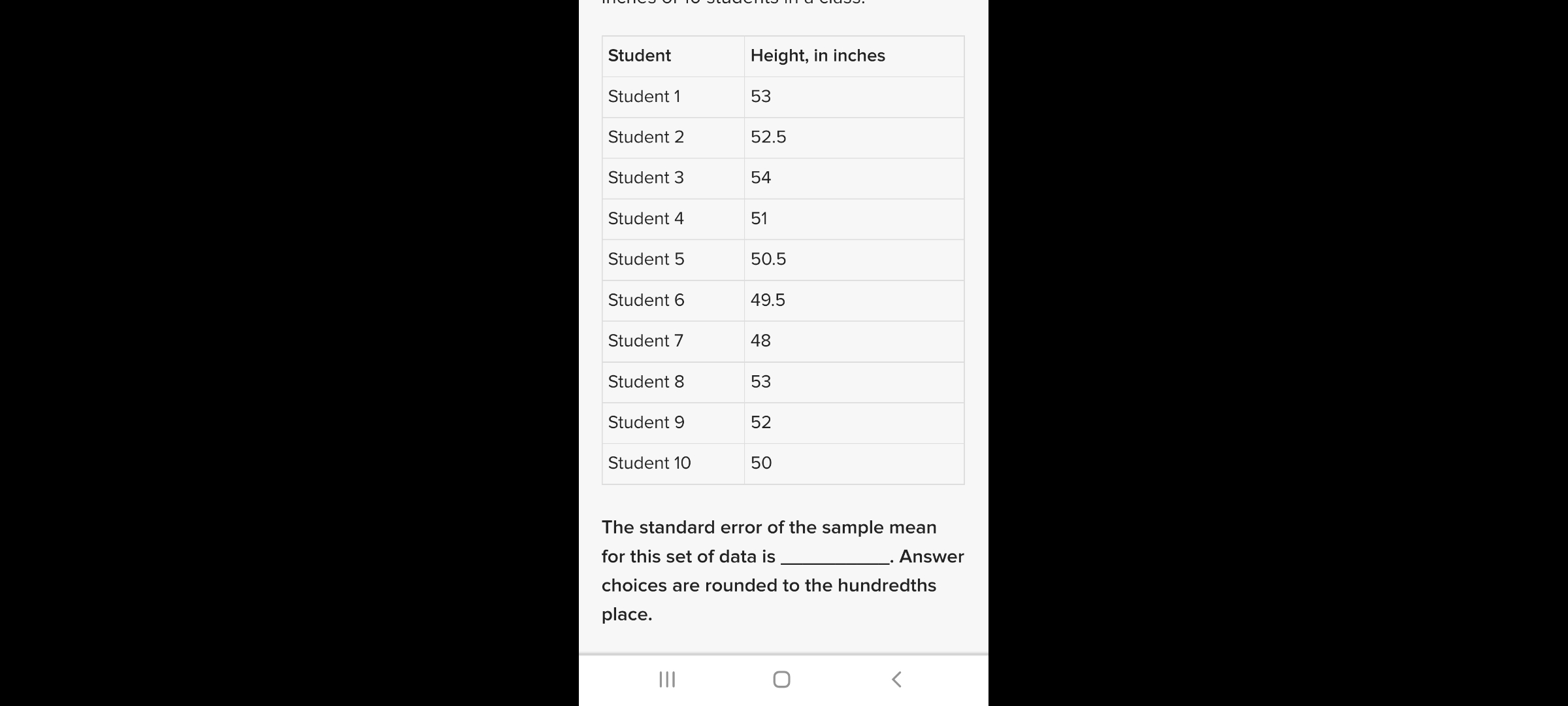Tap the Student 9 row entry
Screen dimensions: 1568x706
click(645, 422)
